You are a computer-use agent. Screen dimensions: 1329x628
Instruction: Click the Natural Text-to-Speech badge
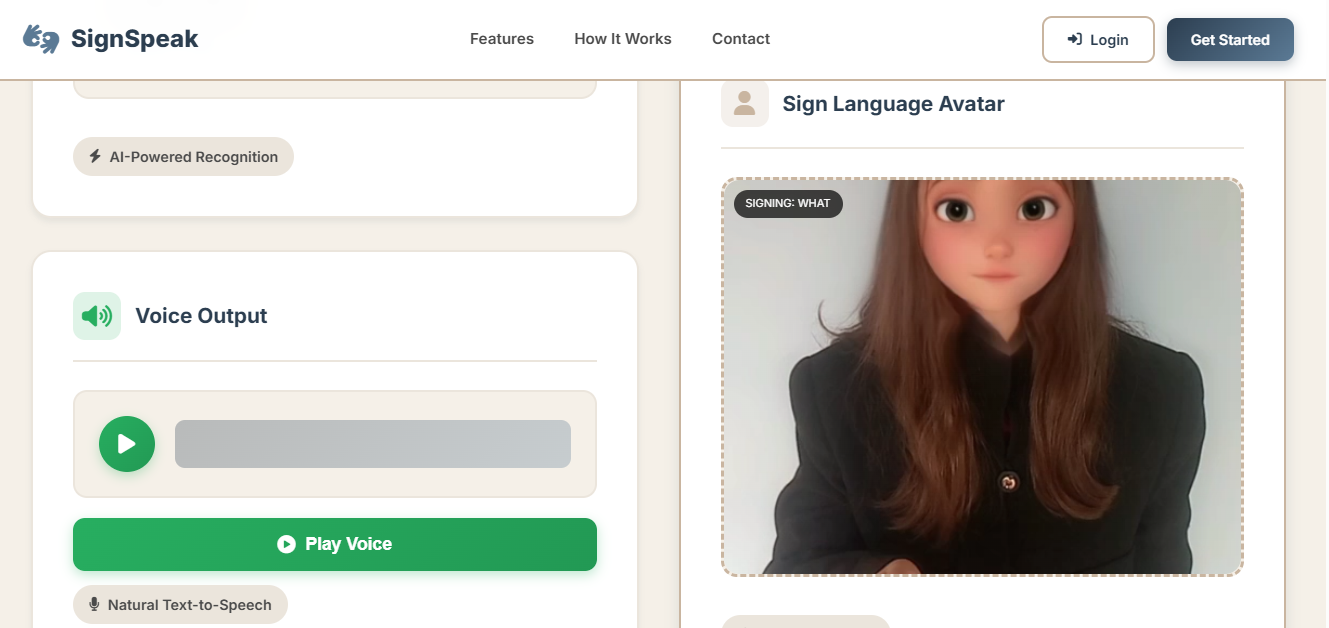point(180,604)
